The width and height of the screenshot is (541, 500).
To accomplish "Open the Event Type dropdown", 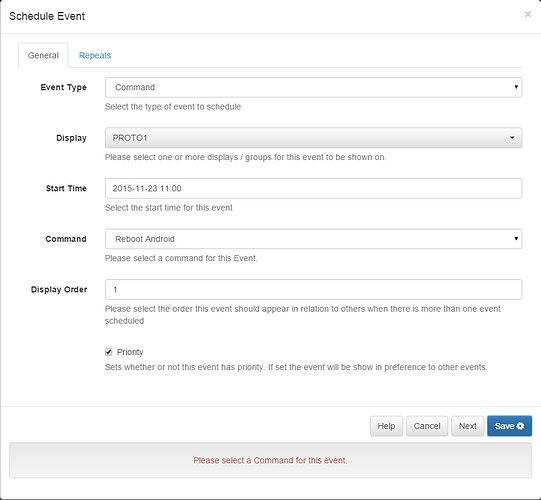I will click(x=313, y=87).
